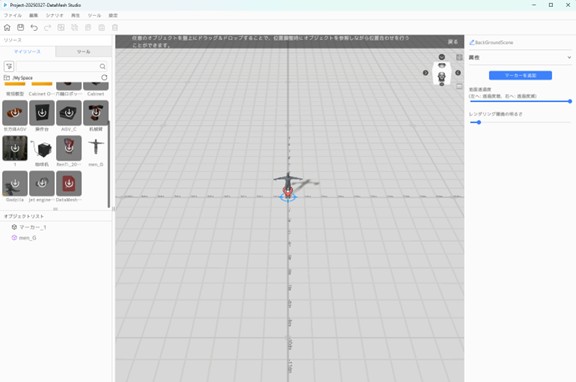Adjust the ground transparency slider
Image resolution: width=576 pixels, height=382 pixels.
(x=520, y=101)
